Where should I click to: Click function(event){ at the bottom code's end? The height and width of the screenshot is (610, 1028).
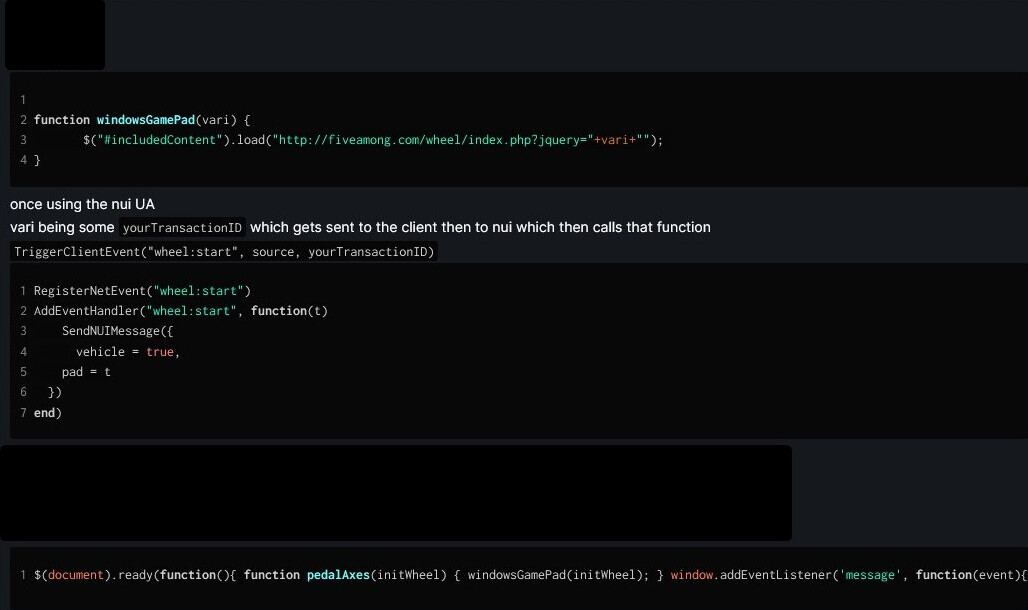point(971,575)
